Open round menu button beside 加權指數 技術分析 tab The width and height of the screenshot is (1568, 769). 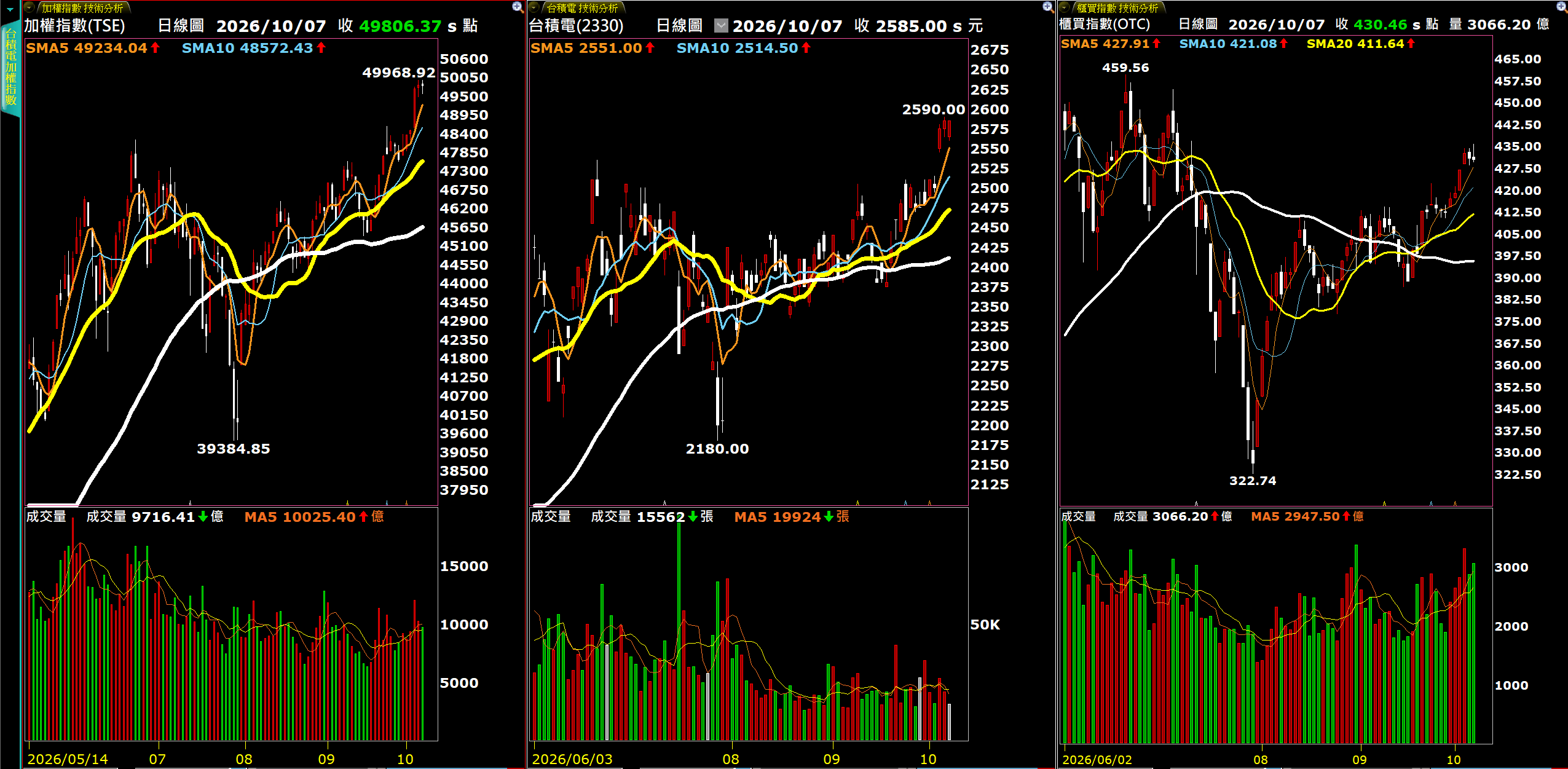[x=30, y=8]
